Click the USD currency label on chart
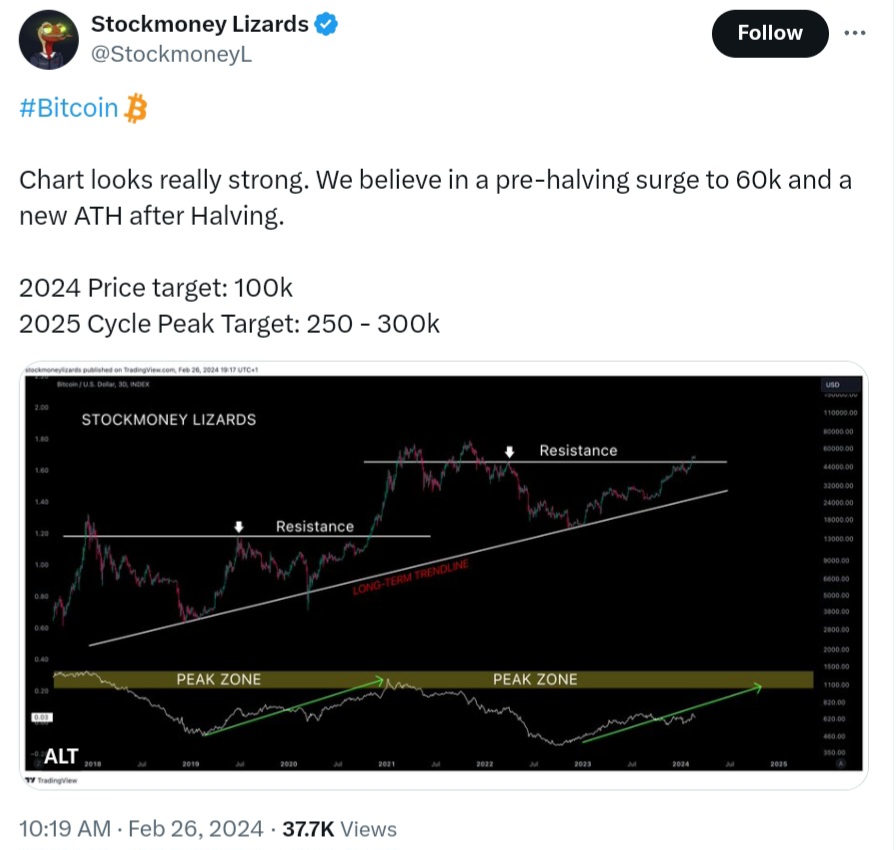The width and height of the screenshot is (896, 850). pos(832,385)
